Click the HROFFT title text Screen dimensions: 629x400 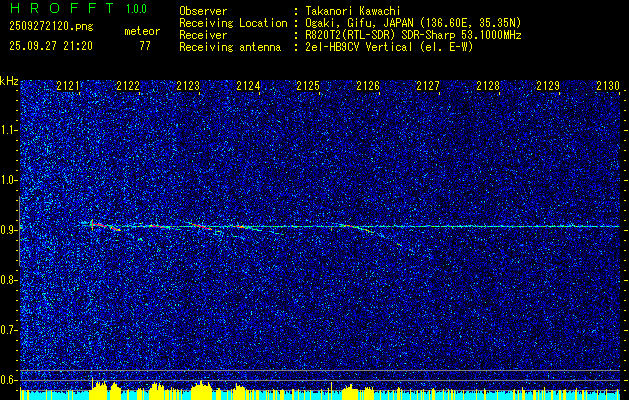coord(62,8)
